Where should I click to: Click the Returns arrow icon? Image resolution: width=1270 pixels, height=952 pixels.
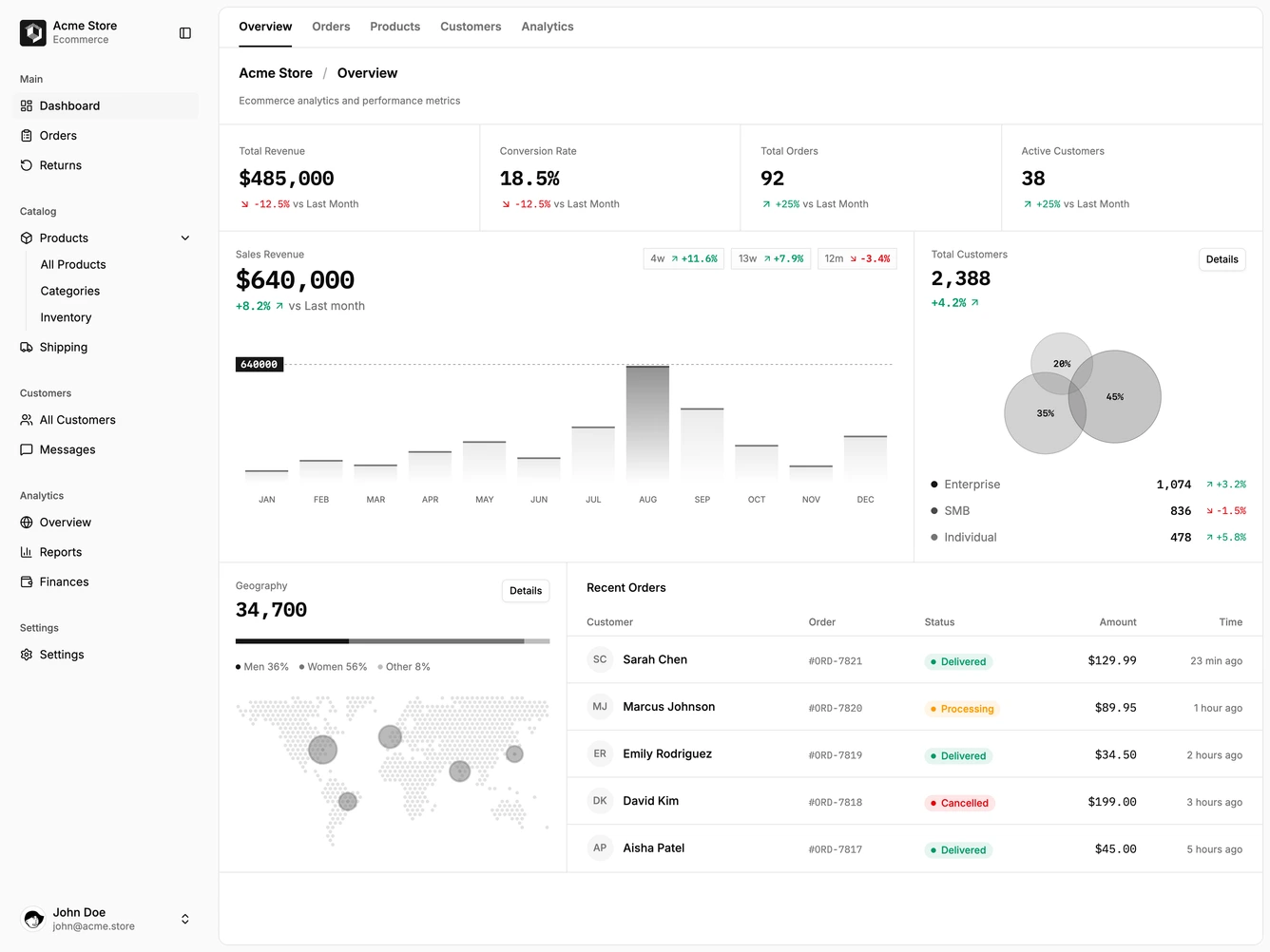tap(27, 165)
